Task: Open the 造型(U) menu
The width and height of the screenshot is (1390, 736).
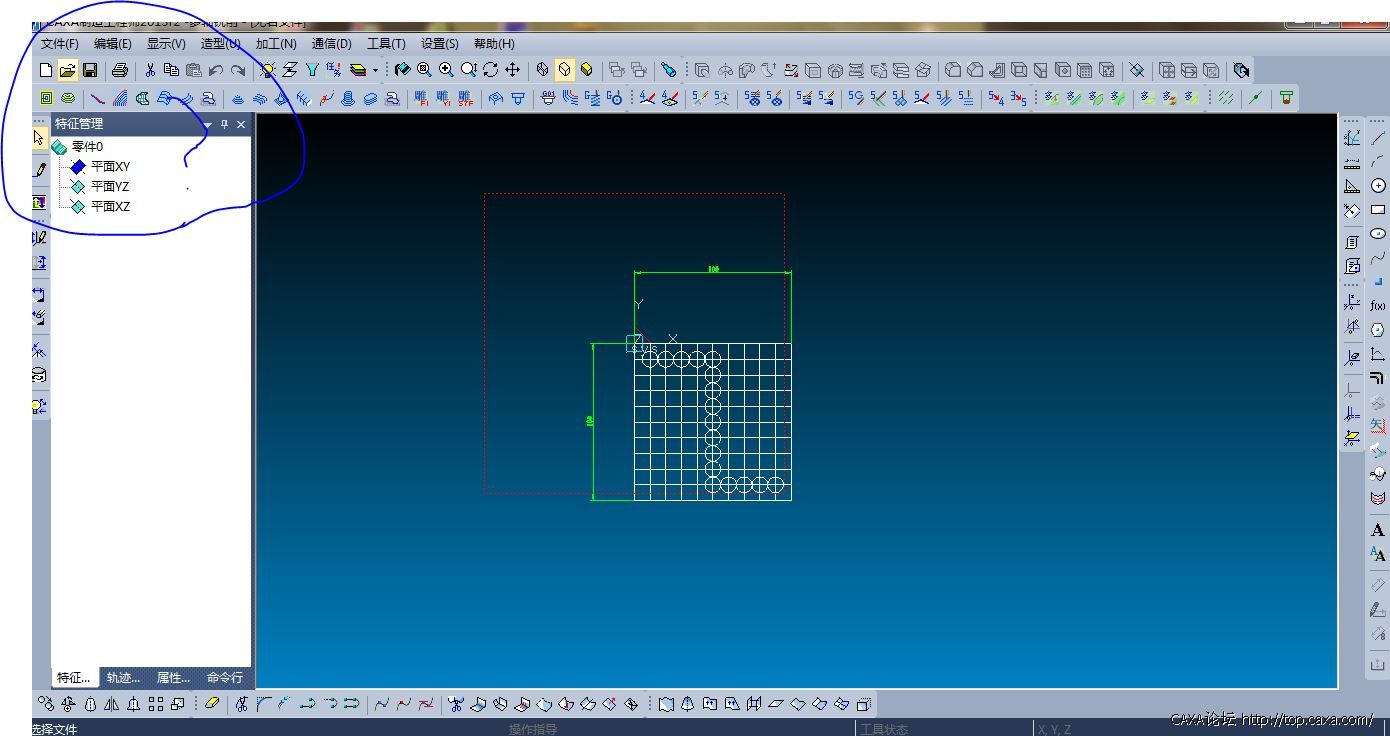Action: (220, 44)
